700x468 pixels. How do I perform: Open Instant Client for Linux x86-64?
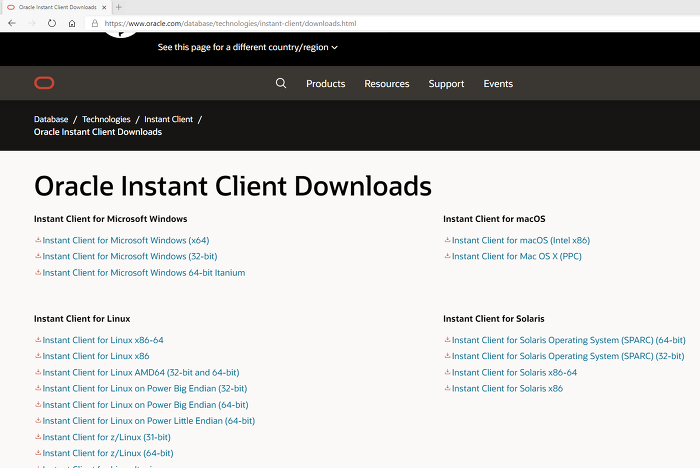coord(103,340)
